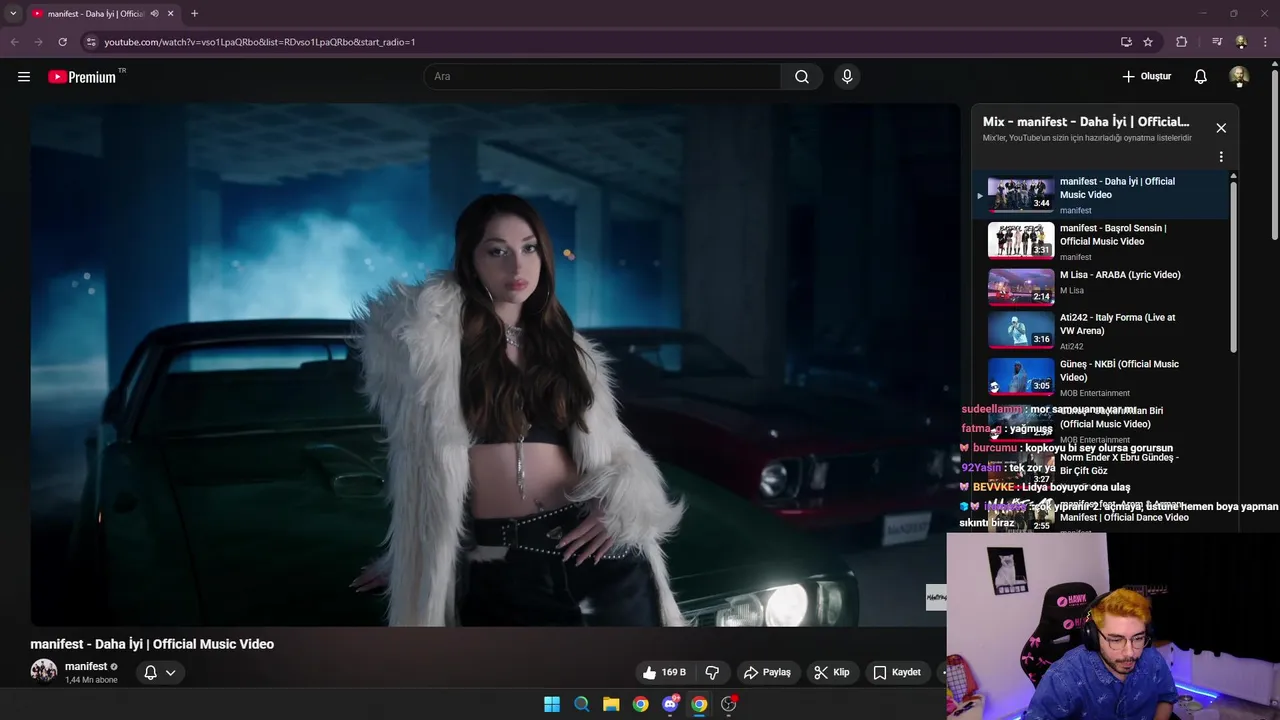The image size is (1280, 720).
Task: Select 'Mix - manifest - Daha İyi' playlist title
Action: click(1086, 122)
